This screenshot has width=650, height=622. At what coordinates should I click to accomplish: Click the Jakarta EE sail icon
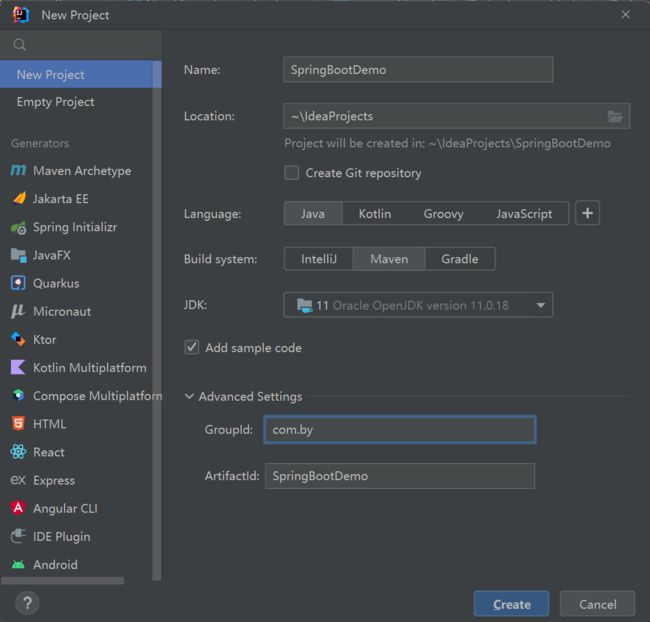click(x=19, y=199)
